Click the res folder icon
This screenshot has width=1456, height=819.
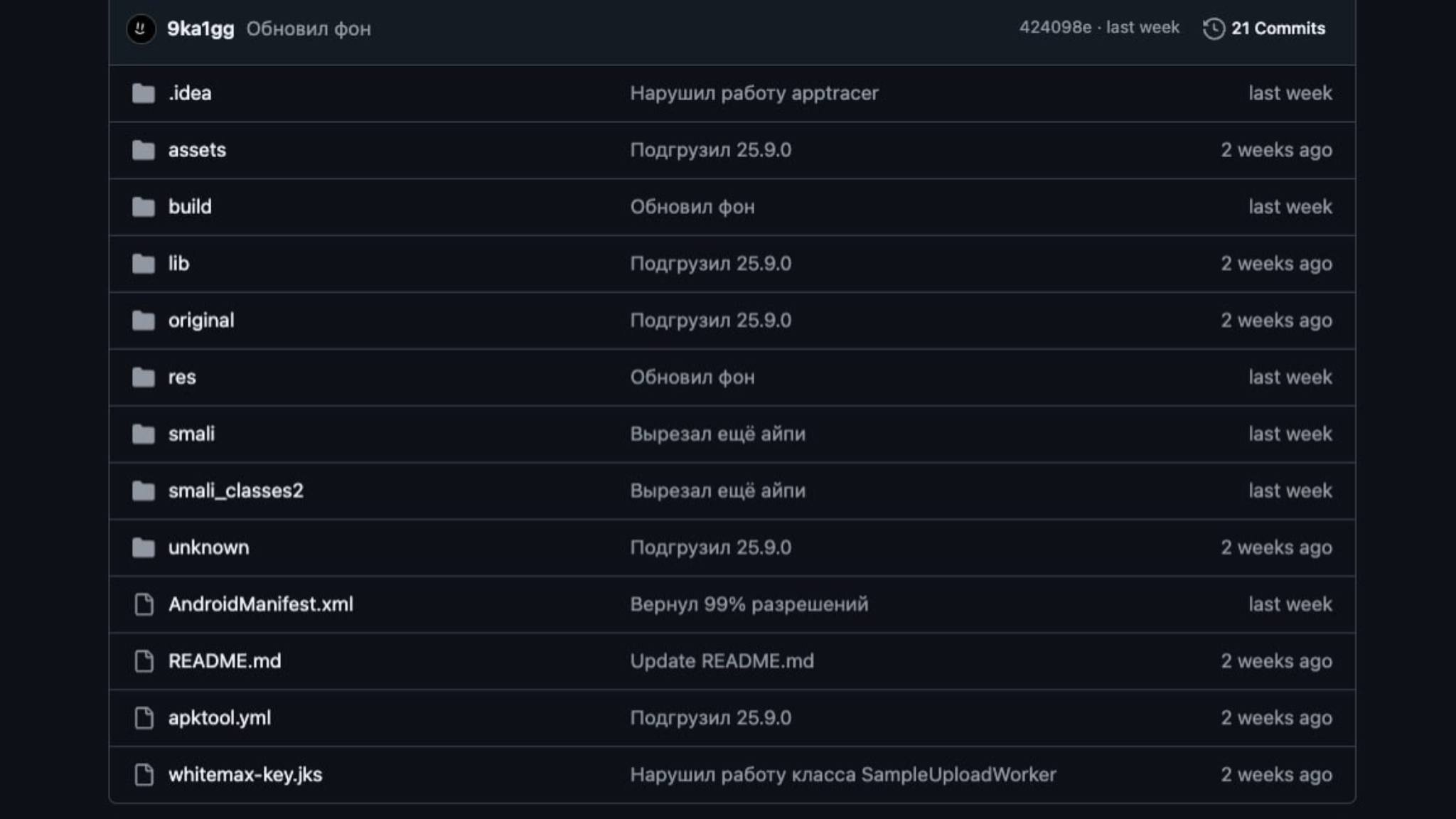[144, 378]
